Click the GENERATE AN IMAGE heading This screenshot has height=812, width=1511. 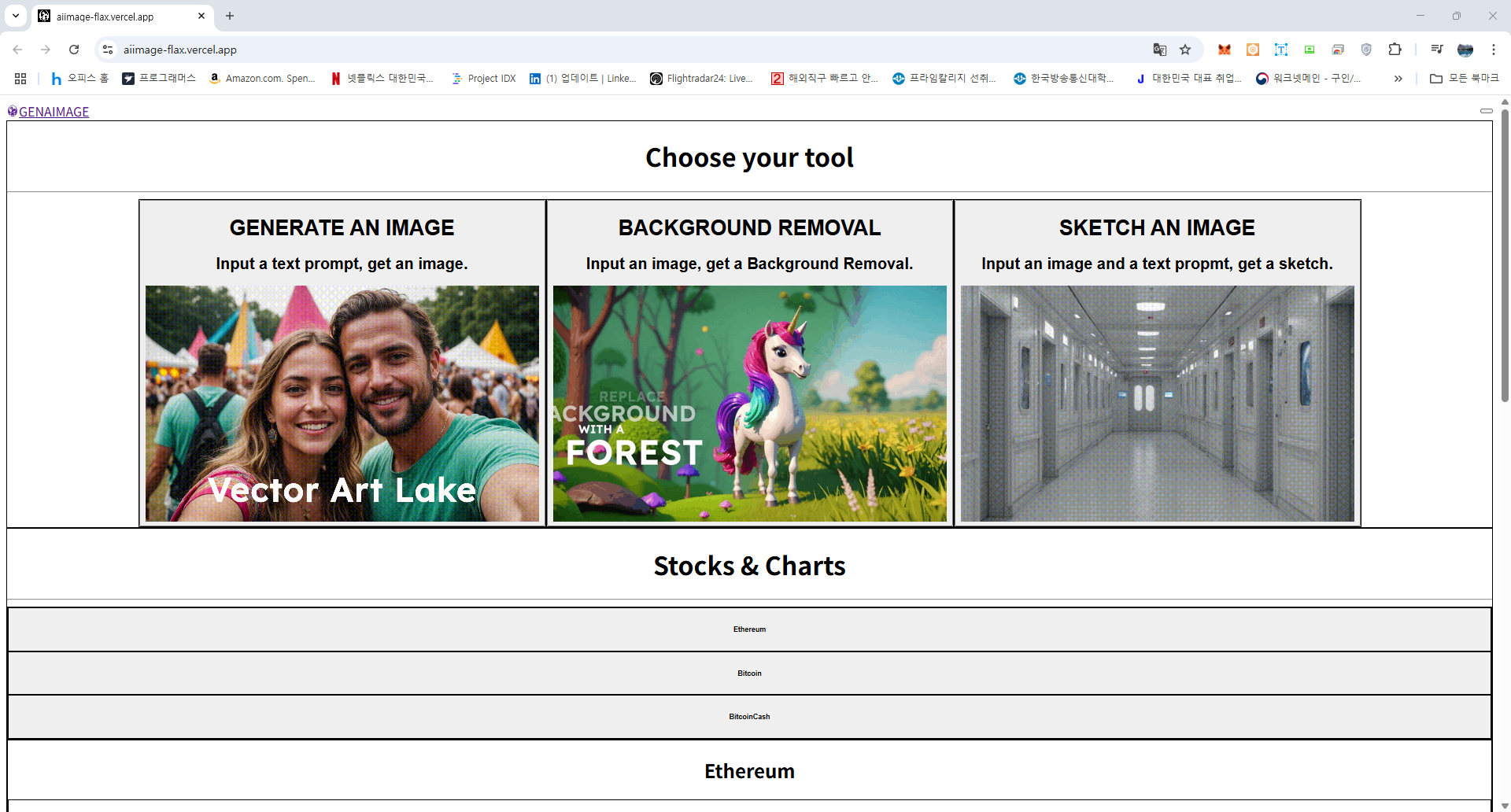(342, 227)
